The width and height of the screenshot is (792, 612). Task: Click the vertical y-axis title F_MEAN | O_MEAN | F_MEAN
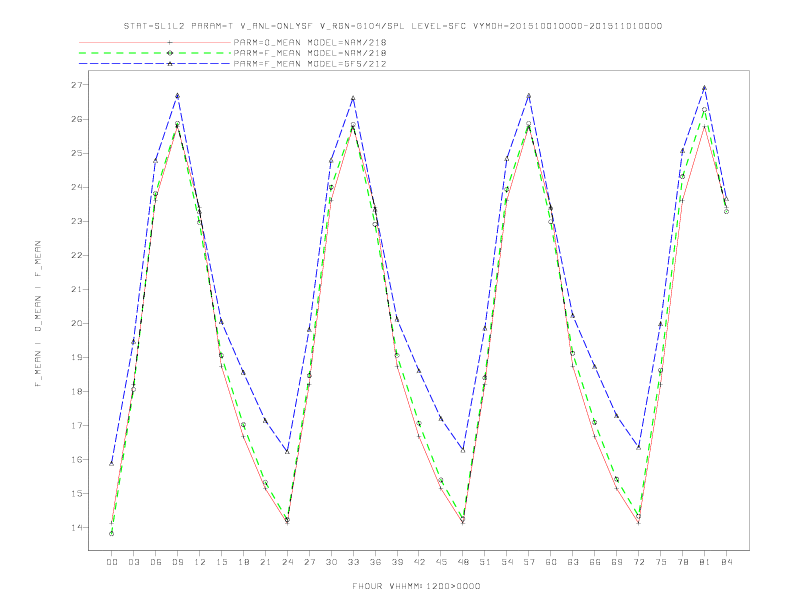(x=38, y=314)
